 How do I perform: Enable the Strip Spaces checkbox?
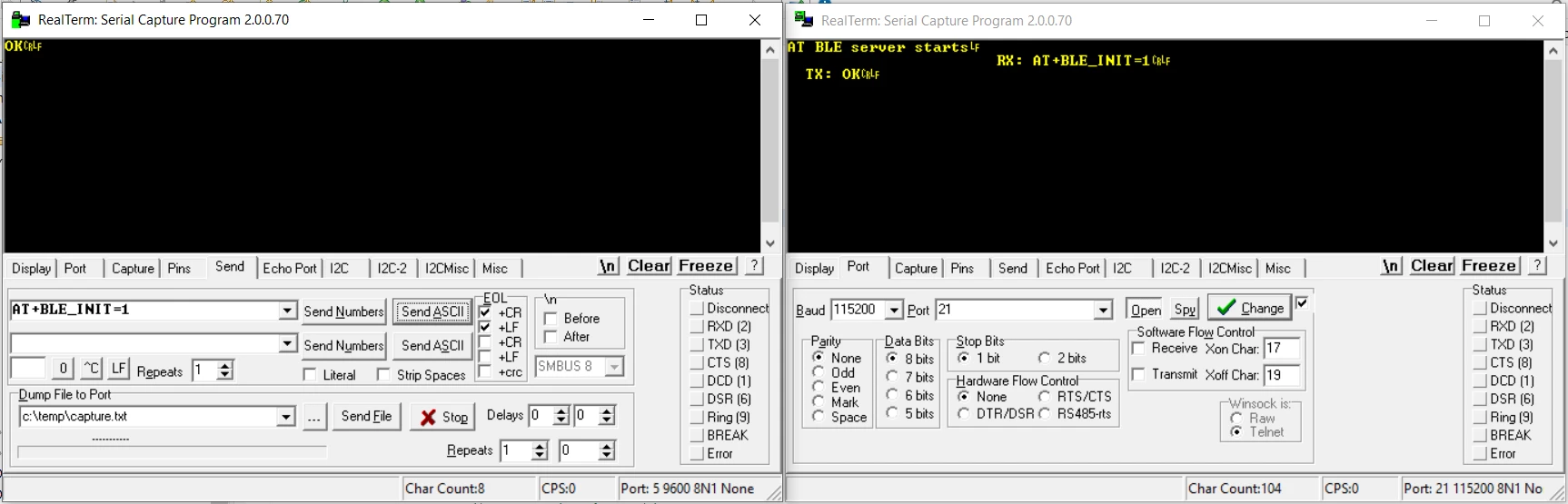tap(383, 375)
